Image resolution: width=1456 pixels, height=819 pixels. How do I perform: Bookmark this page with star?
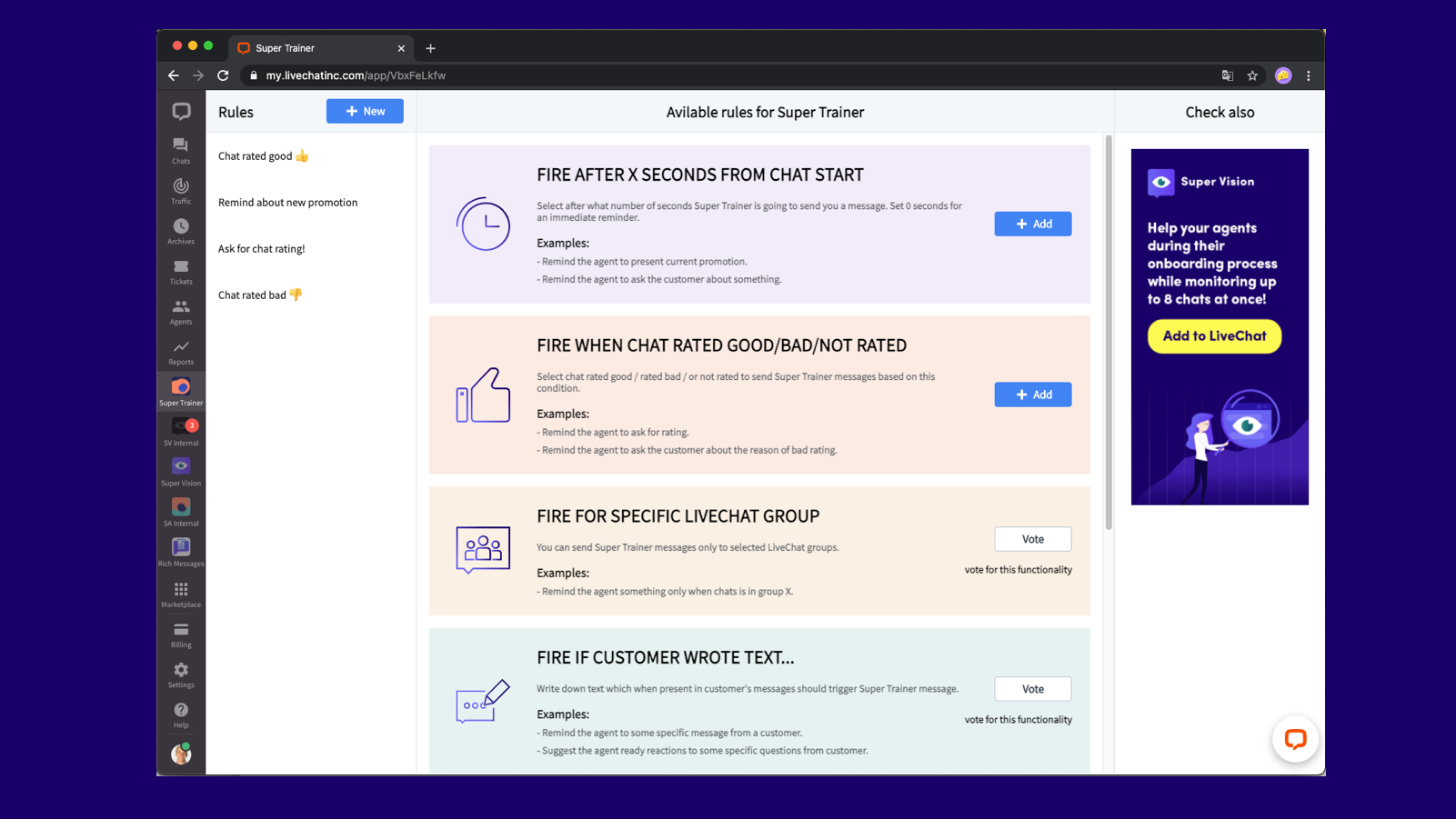pyautogui.click(x=1252, y=75)
